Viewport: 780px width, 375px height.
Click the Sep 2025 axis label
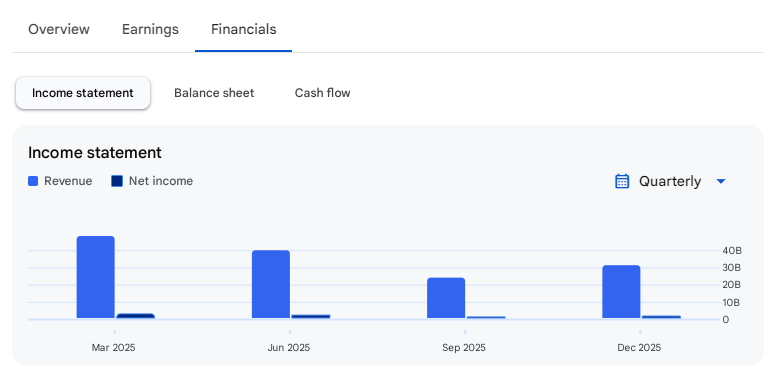tap(464, 348)
